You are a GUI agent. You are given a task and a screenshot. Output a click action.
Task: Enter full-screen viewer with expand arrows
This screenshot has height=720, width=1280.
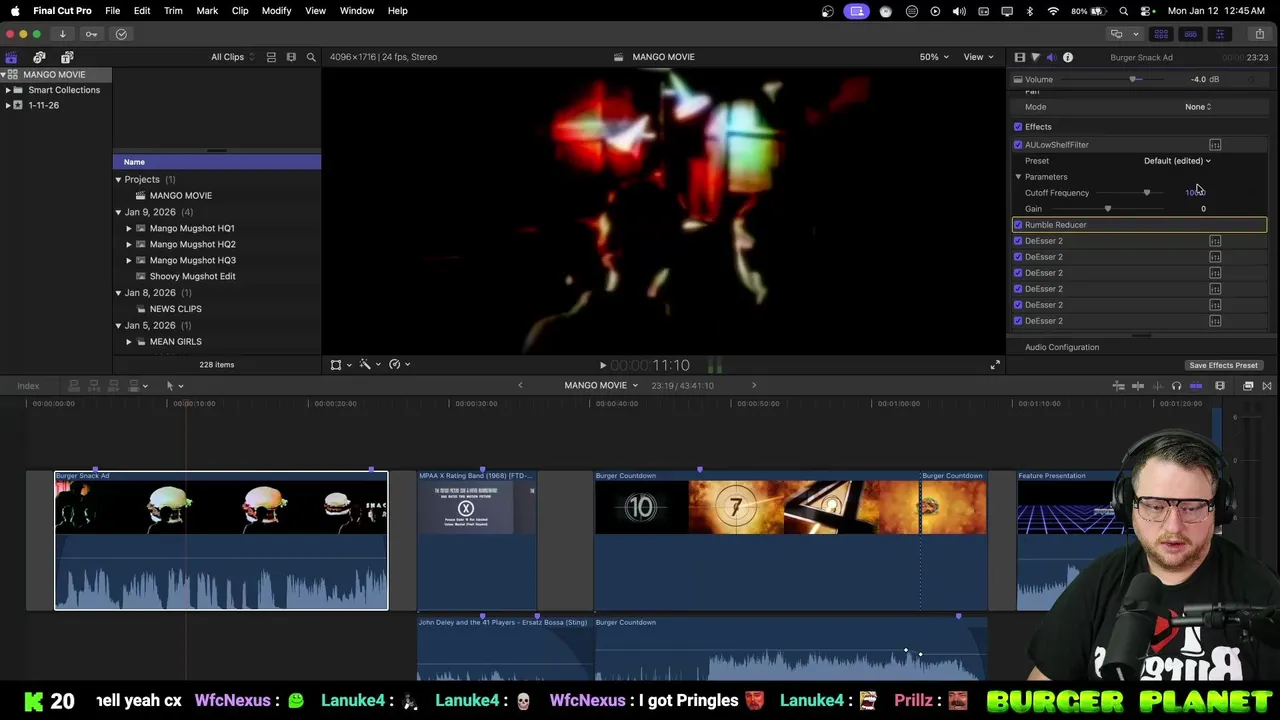pyautogui.click(x=995, y=365)
